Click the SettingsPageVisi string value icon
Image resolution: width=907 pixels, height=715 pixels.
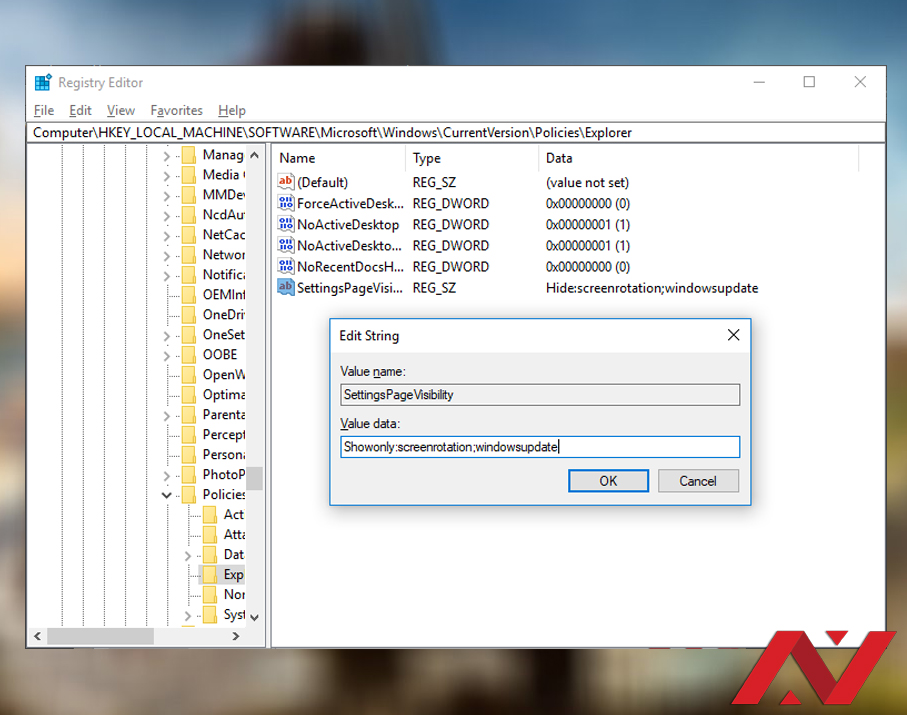tap(286, 287)
